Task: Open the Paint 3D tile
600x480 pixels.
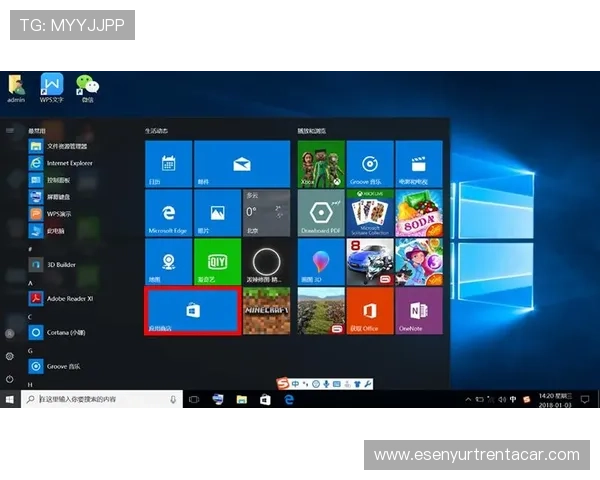Action: (321, 262)
